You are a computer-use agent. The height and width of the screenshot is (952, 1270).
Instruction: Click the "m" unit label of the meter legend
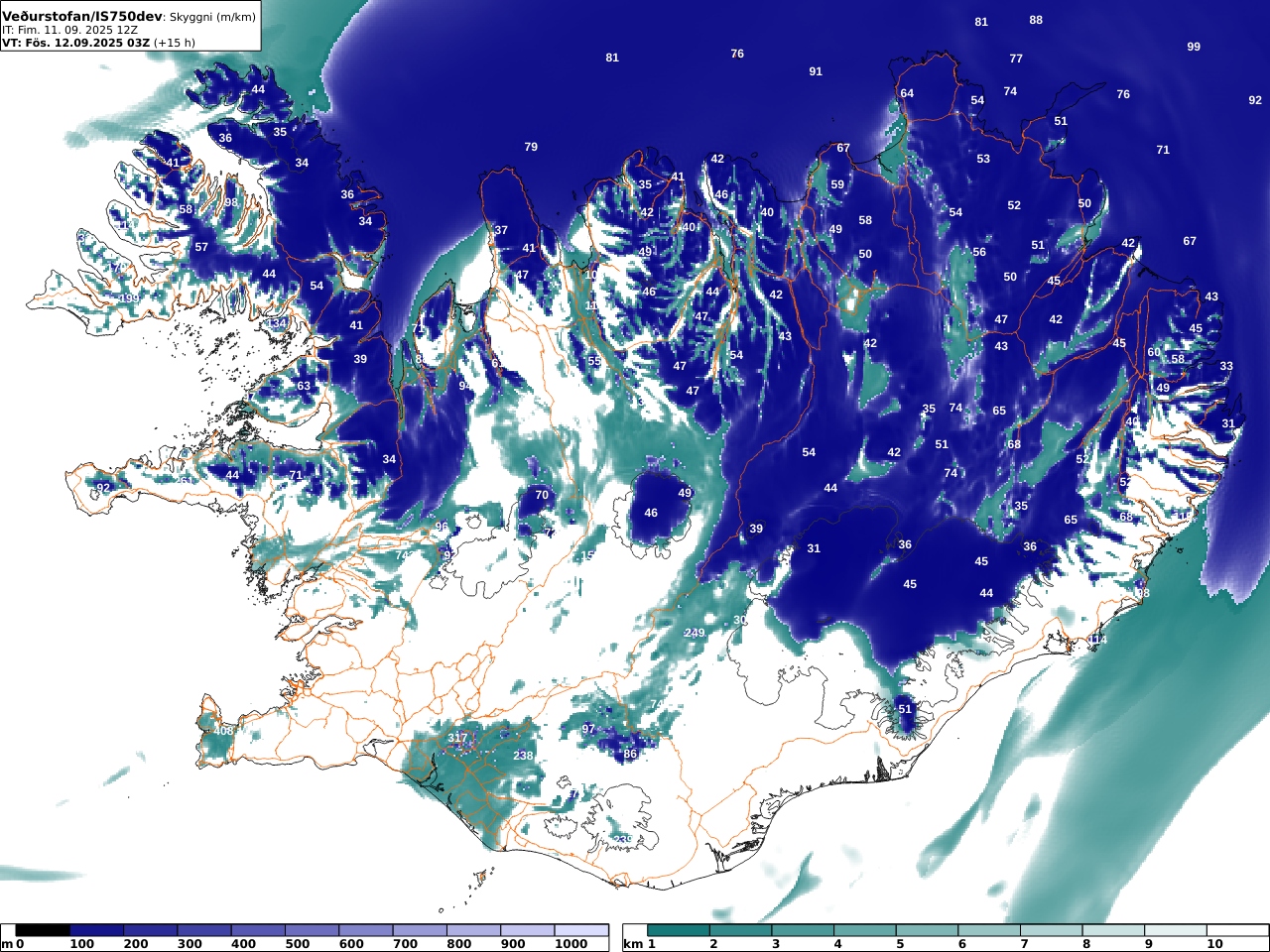[7, 944]
